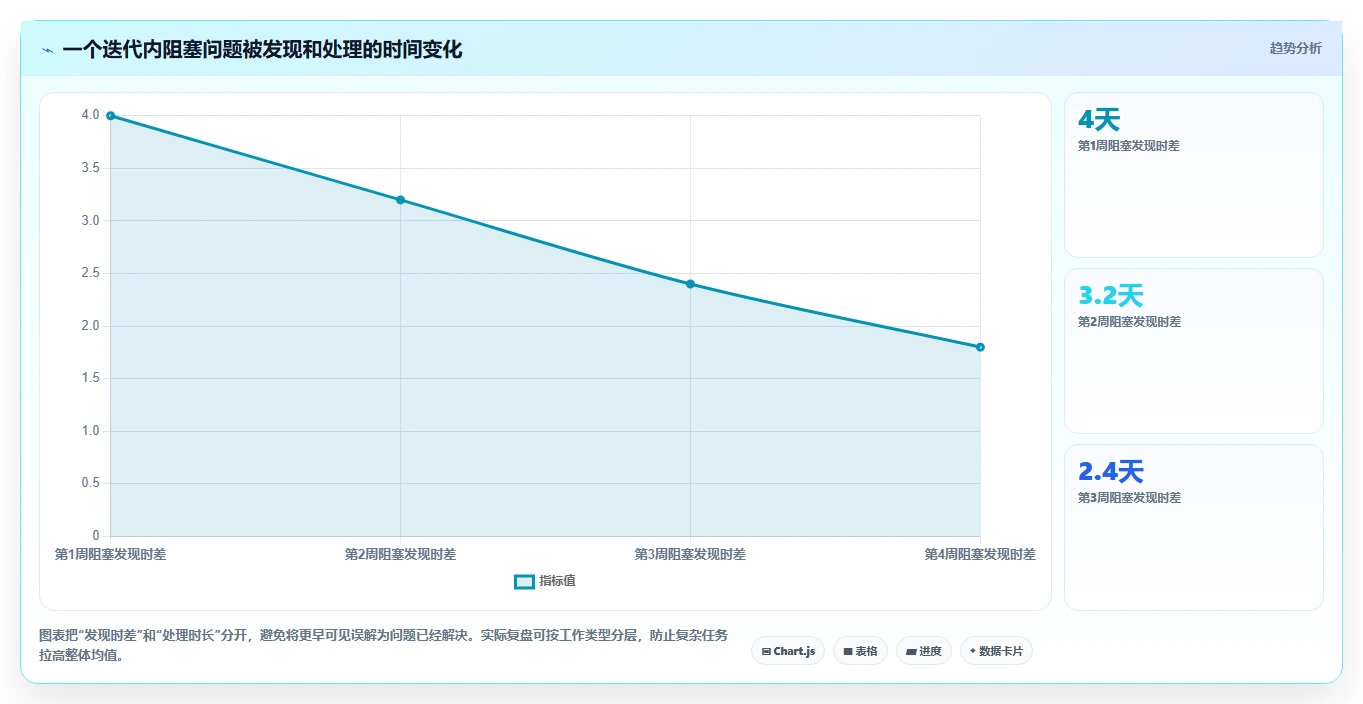Click the 第1周阻塞发现时差 caption in the 4天 card
This screenshot has width=1363, height=704.
[x=1129, y=146]
